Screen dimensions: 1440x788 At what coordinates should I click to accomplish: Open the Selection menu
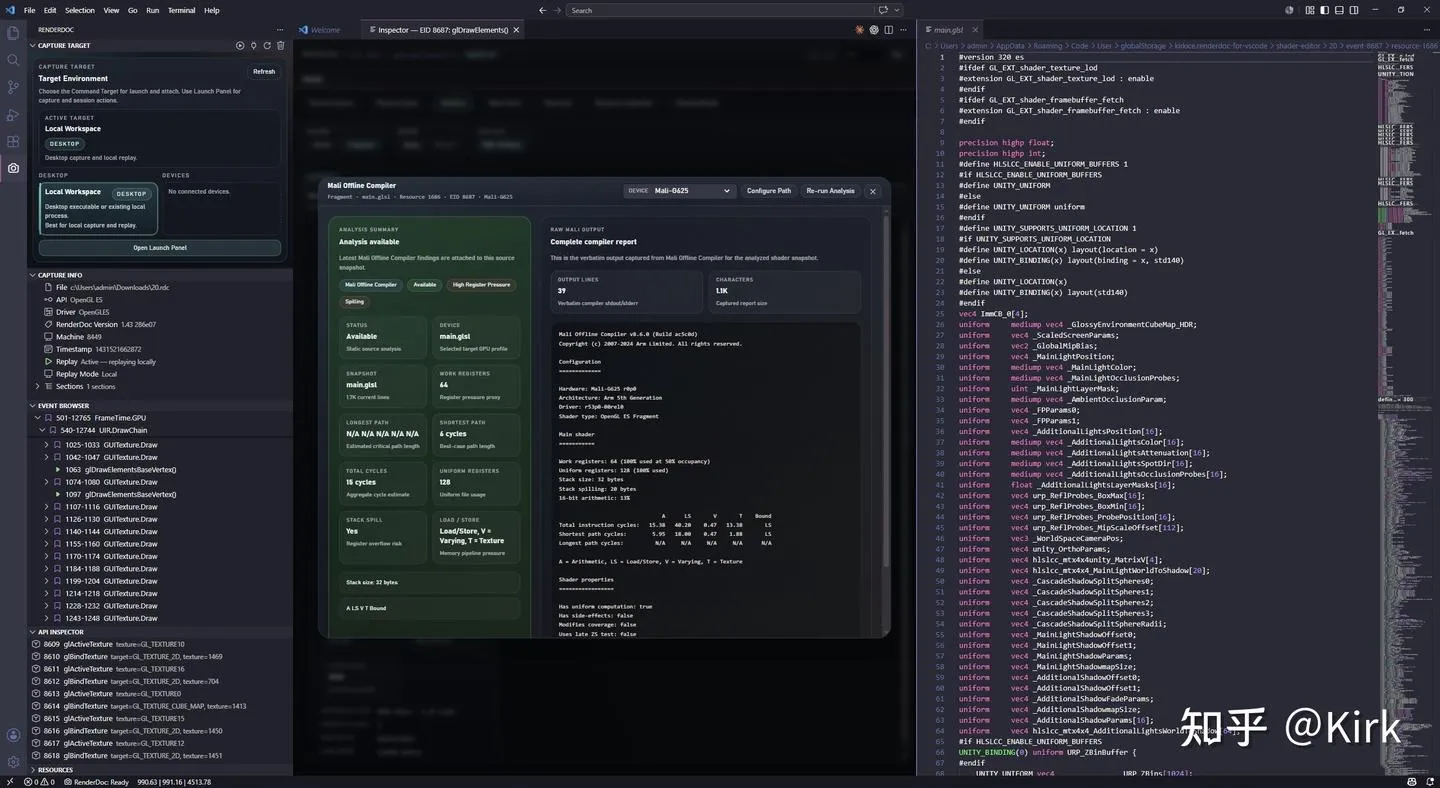[80, 10]
